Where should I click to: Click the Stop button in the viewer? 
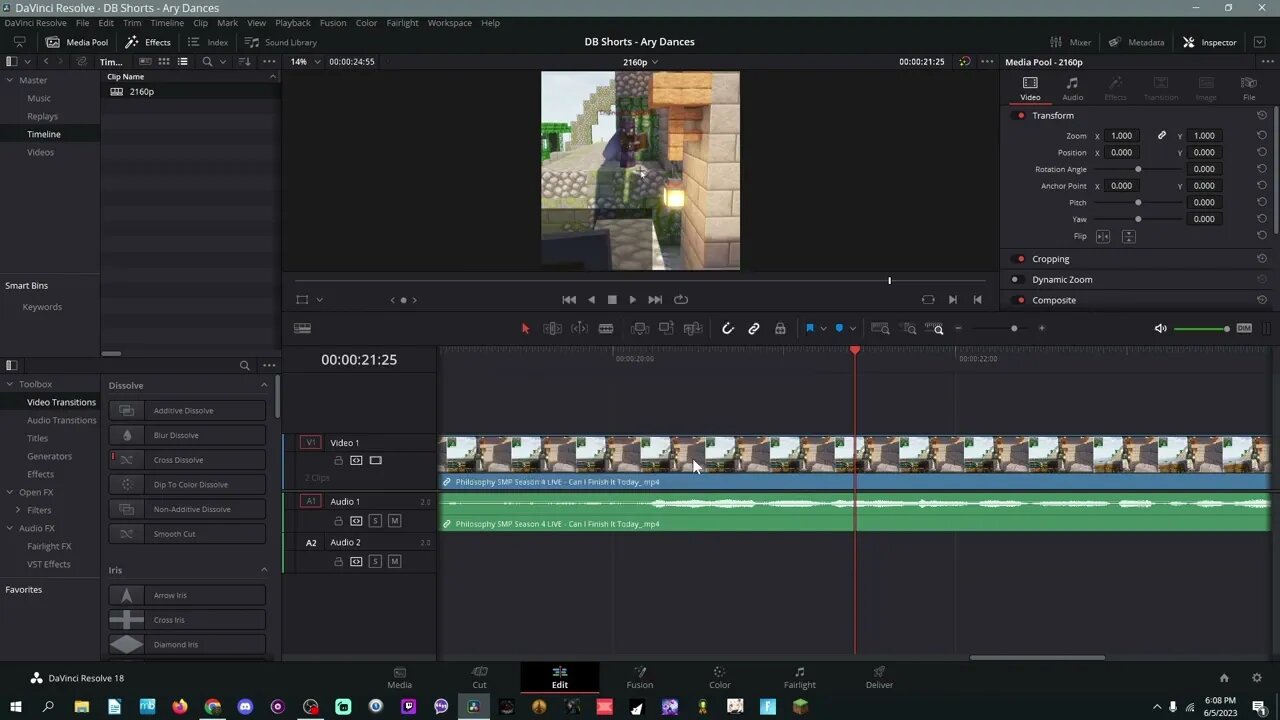point(612,300)
